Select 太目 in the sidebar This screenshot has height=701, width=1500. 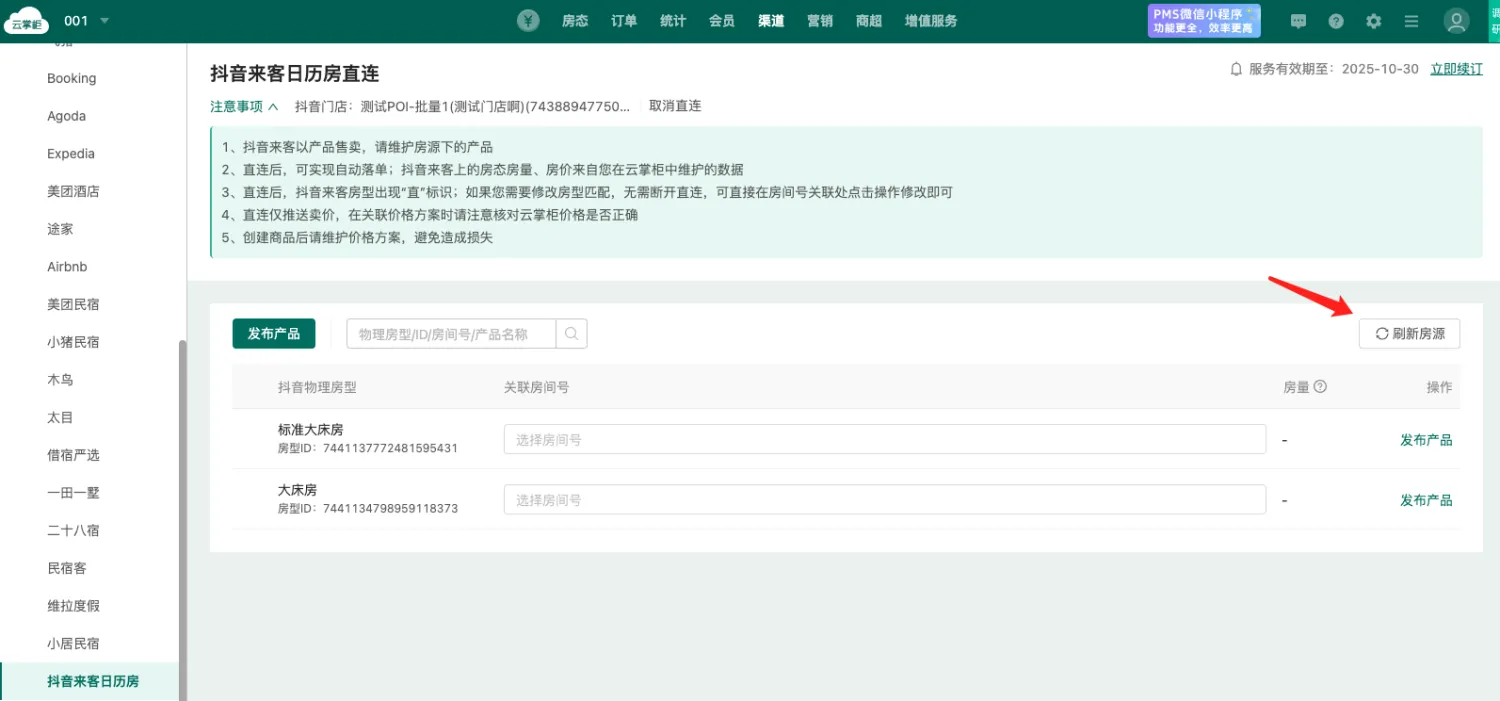[60, 417]
